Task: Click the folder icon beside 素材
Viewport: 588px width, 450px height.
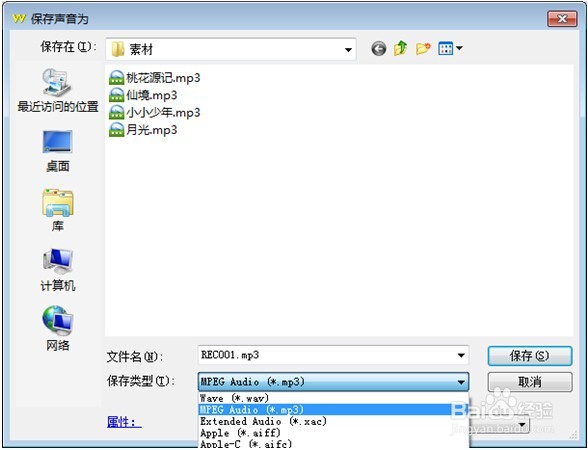Action: click(x=118, y=49)
